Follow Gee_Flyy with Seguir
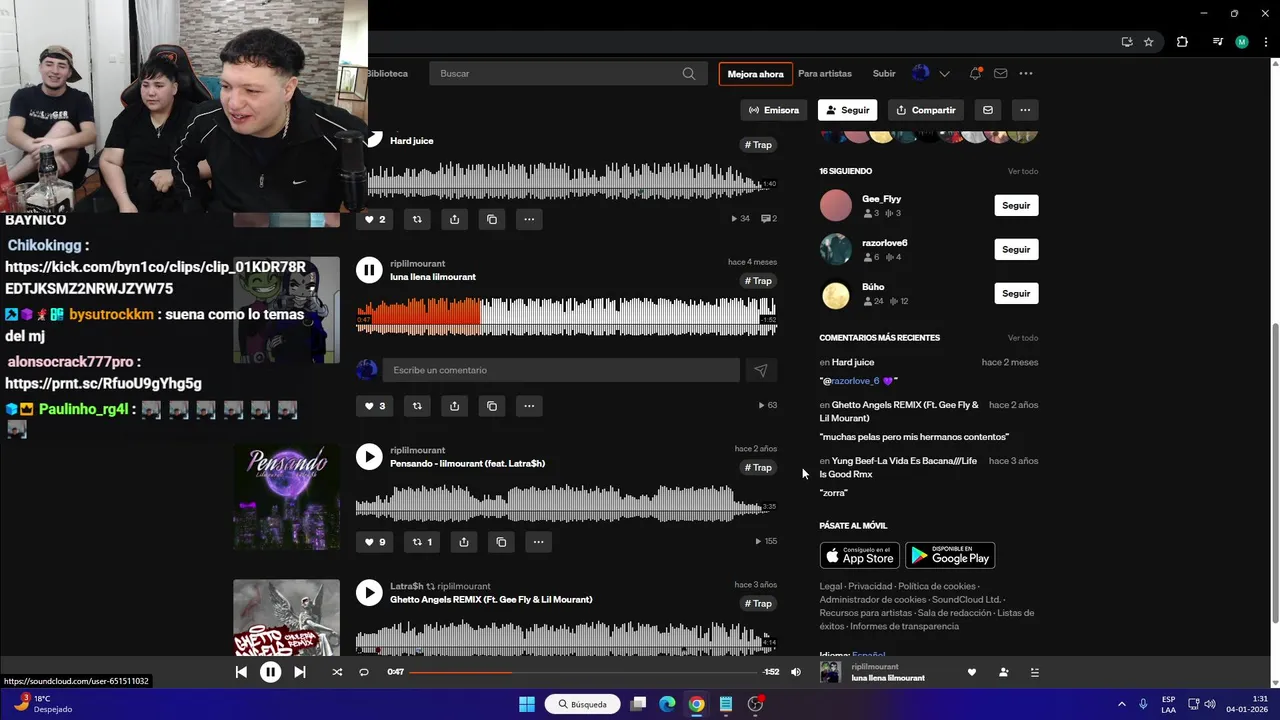This screenshot has width=1280, height=720. [x=1016, y=205]
